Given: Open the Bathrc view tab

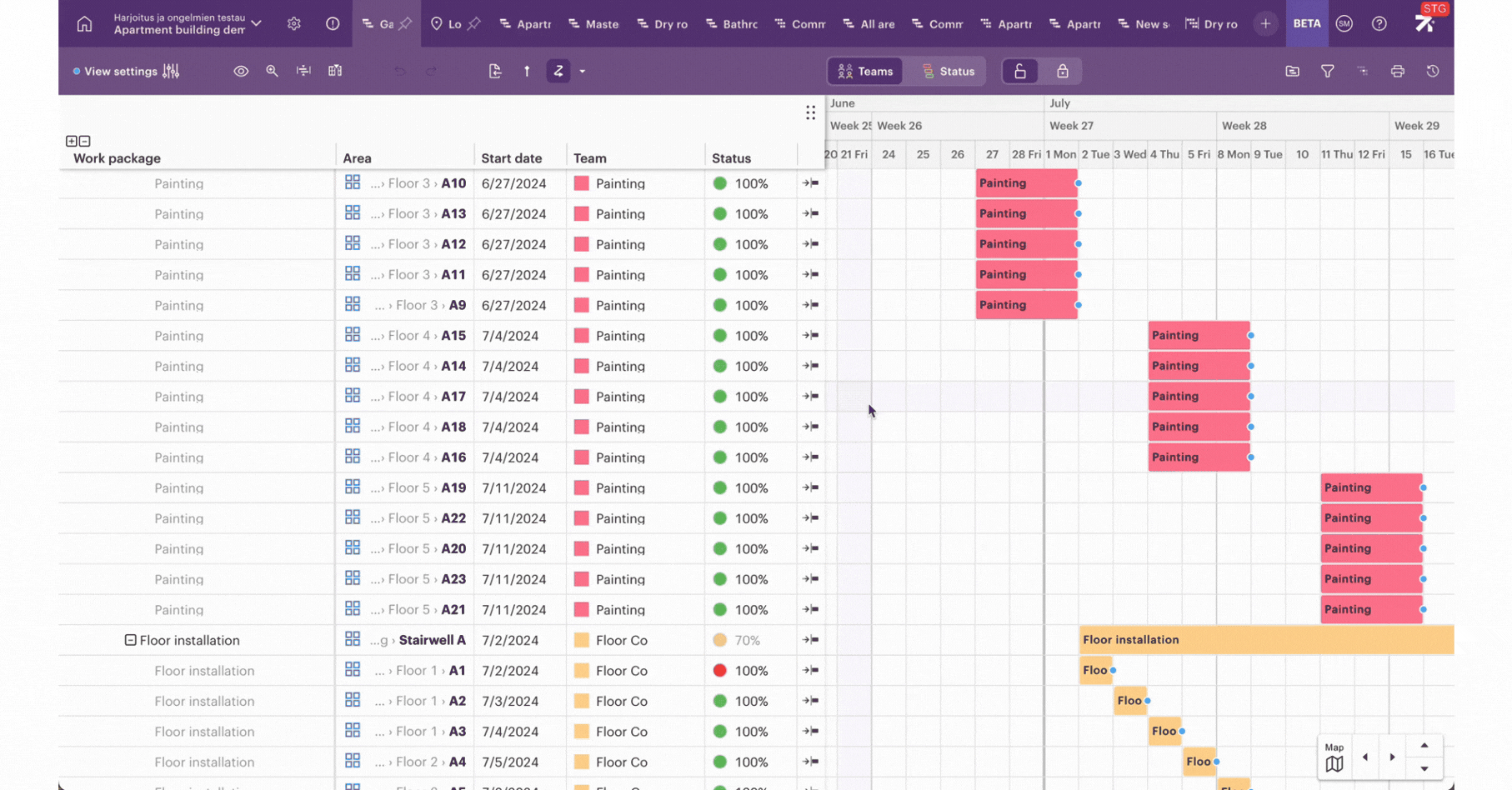Looking at the screenshot, I should coord(731,24).
